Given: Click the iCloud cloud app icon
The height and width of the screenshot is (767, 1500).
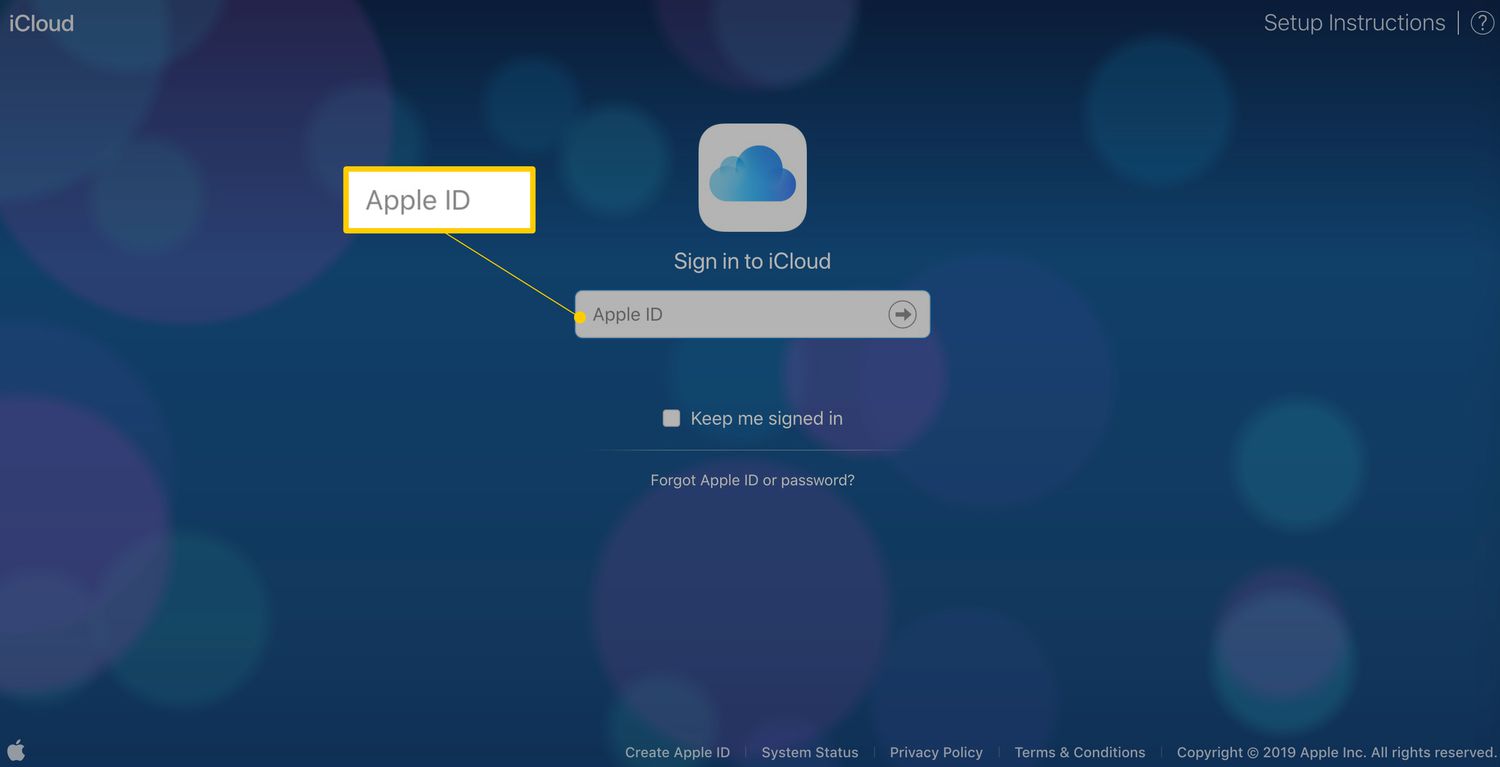Looking at the screenshot, I should point(752,177).
